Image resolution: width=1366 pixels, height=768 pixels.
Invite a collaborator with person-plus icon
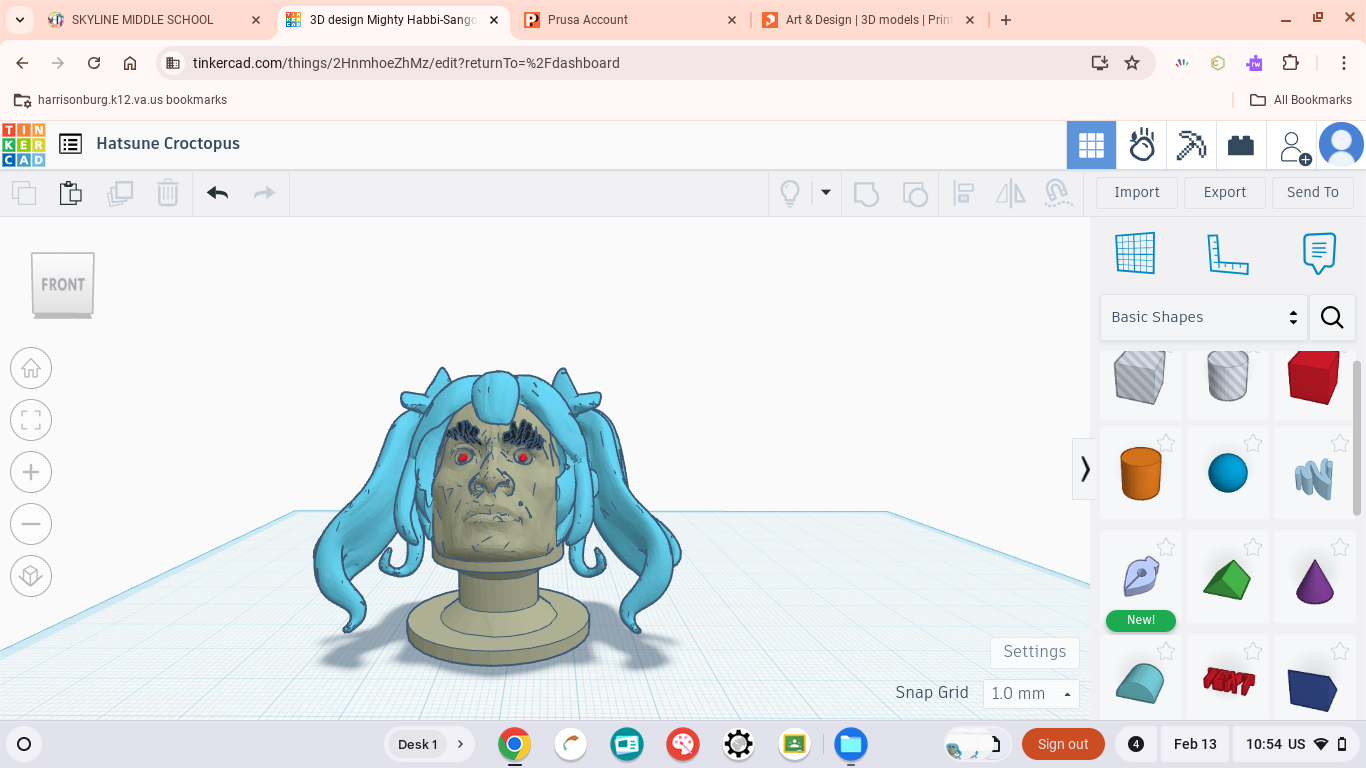click(1293, 146)
